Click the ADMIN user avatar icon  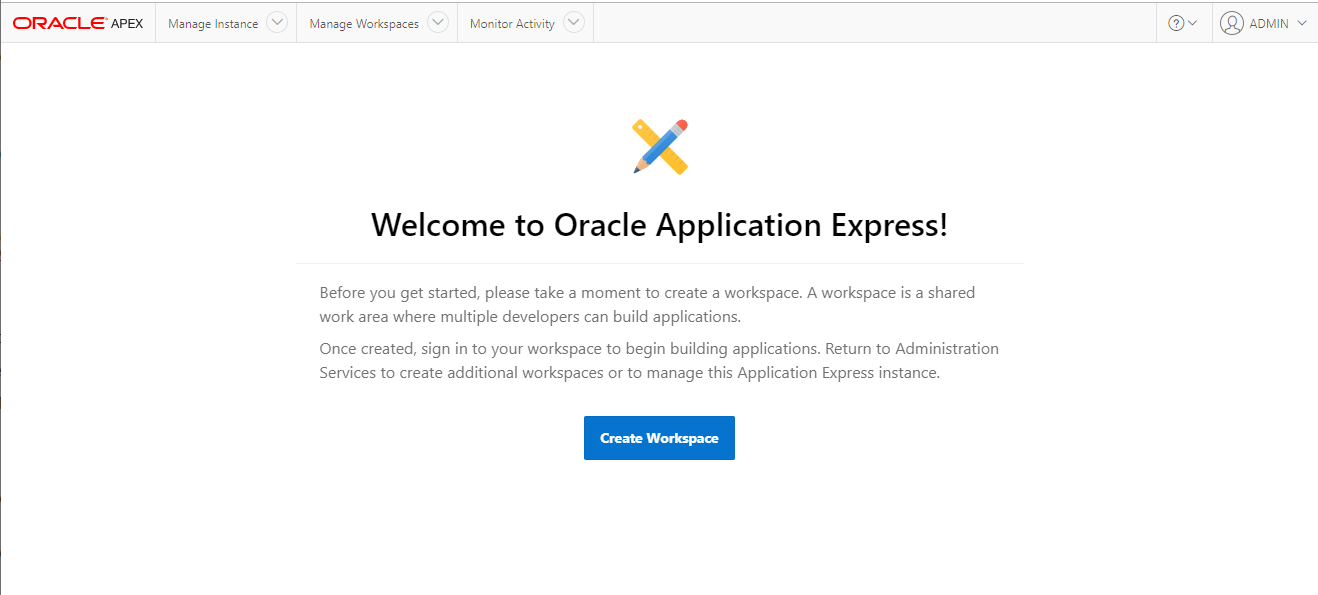click(1232, 23)
